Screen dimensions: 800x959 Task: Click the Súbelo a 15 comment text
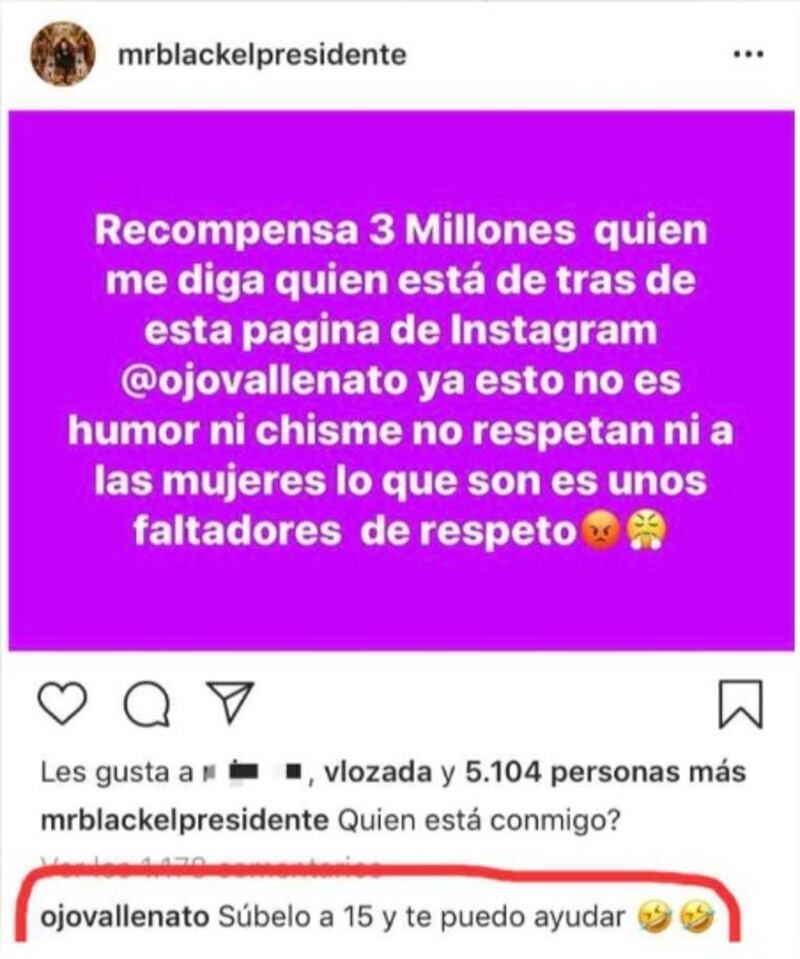(x=422, y=917)
